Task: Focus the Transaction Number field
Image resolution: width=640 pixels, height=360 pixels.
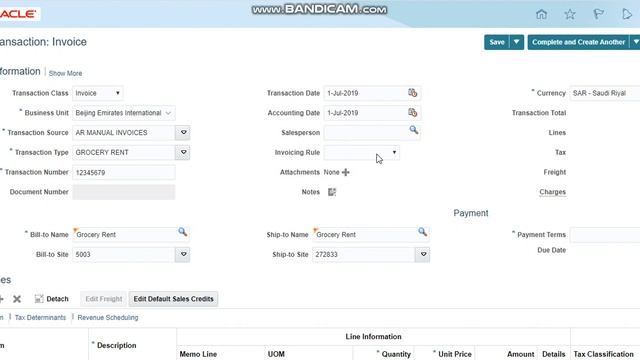Action: tap(124, 172)
